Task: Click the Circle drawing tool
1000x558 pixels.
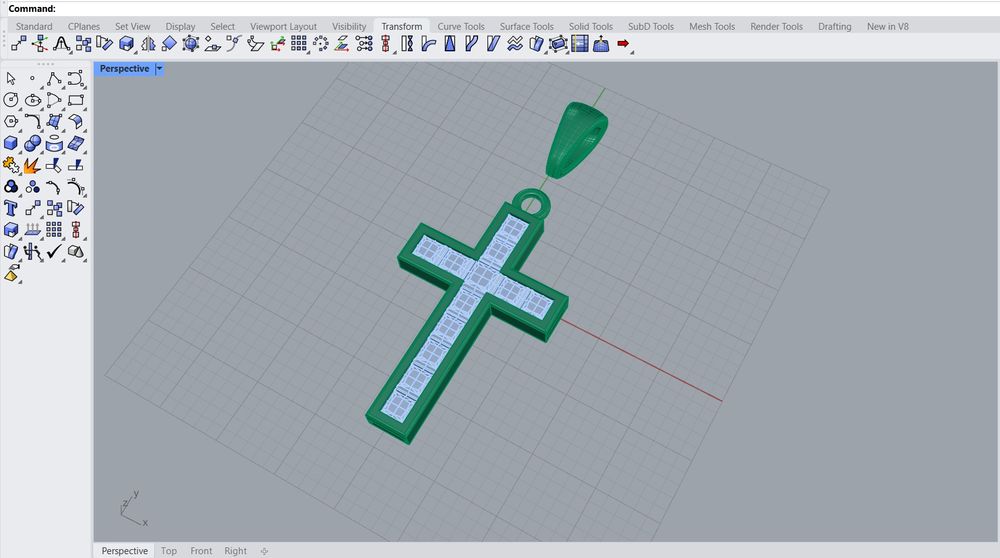Action: pyautogui.click(x=11, y=100)
